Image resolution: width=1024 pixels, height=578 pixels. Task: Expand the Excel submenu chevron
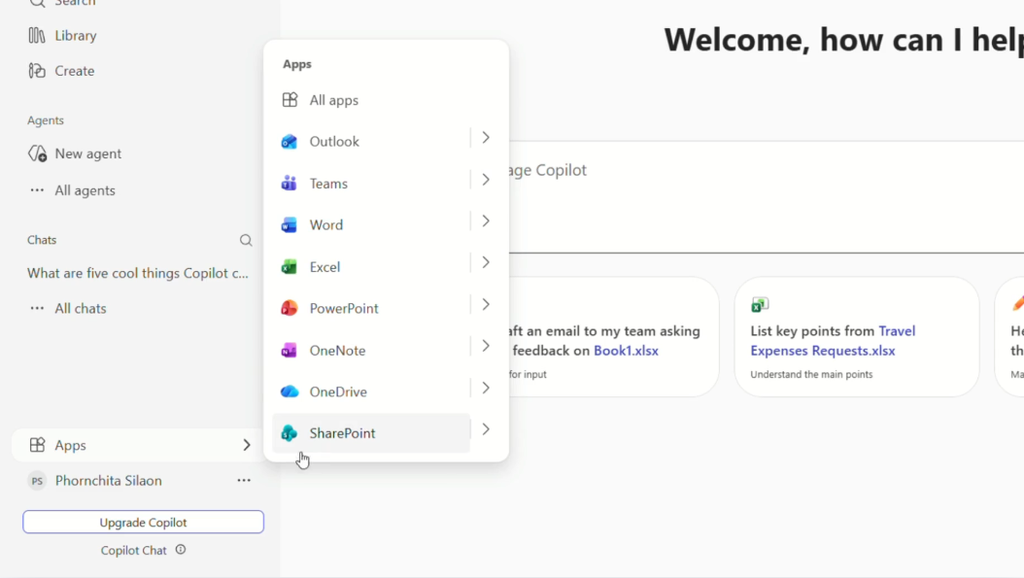click(486, 263)
